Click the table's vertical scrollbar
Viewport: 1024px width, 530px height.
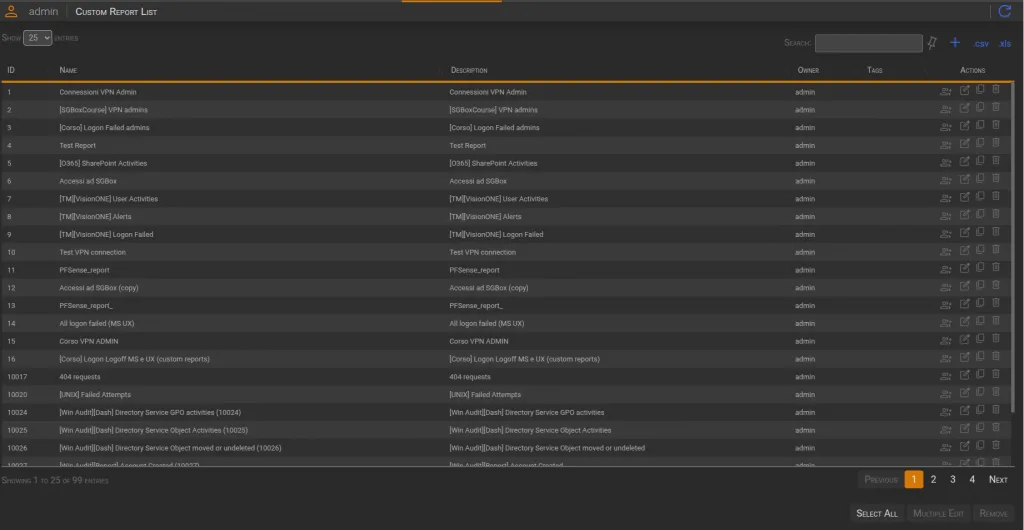point(1014,248)
